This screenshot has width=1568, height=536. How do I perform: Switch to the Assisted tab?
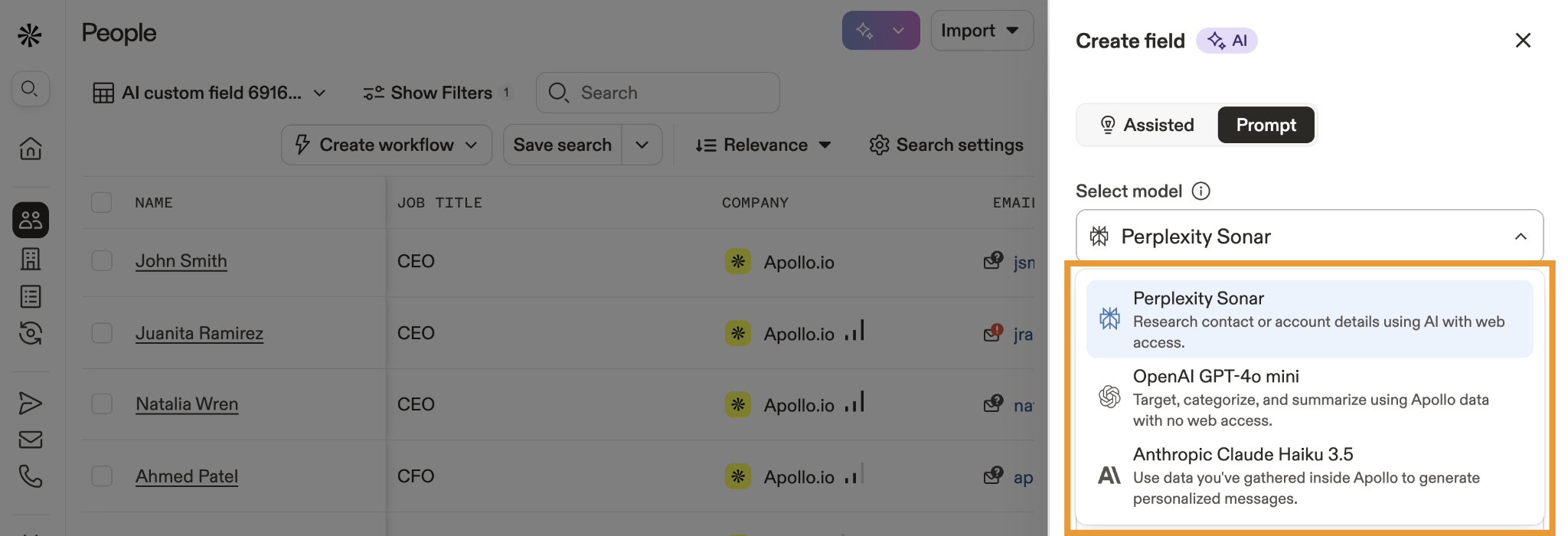(1147, 125)
